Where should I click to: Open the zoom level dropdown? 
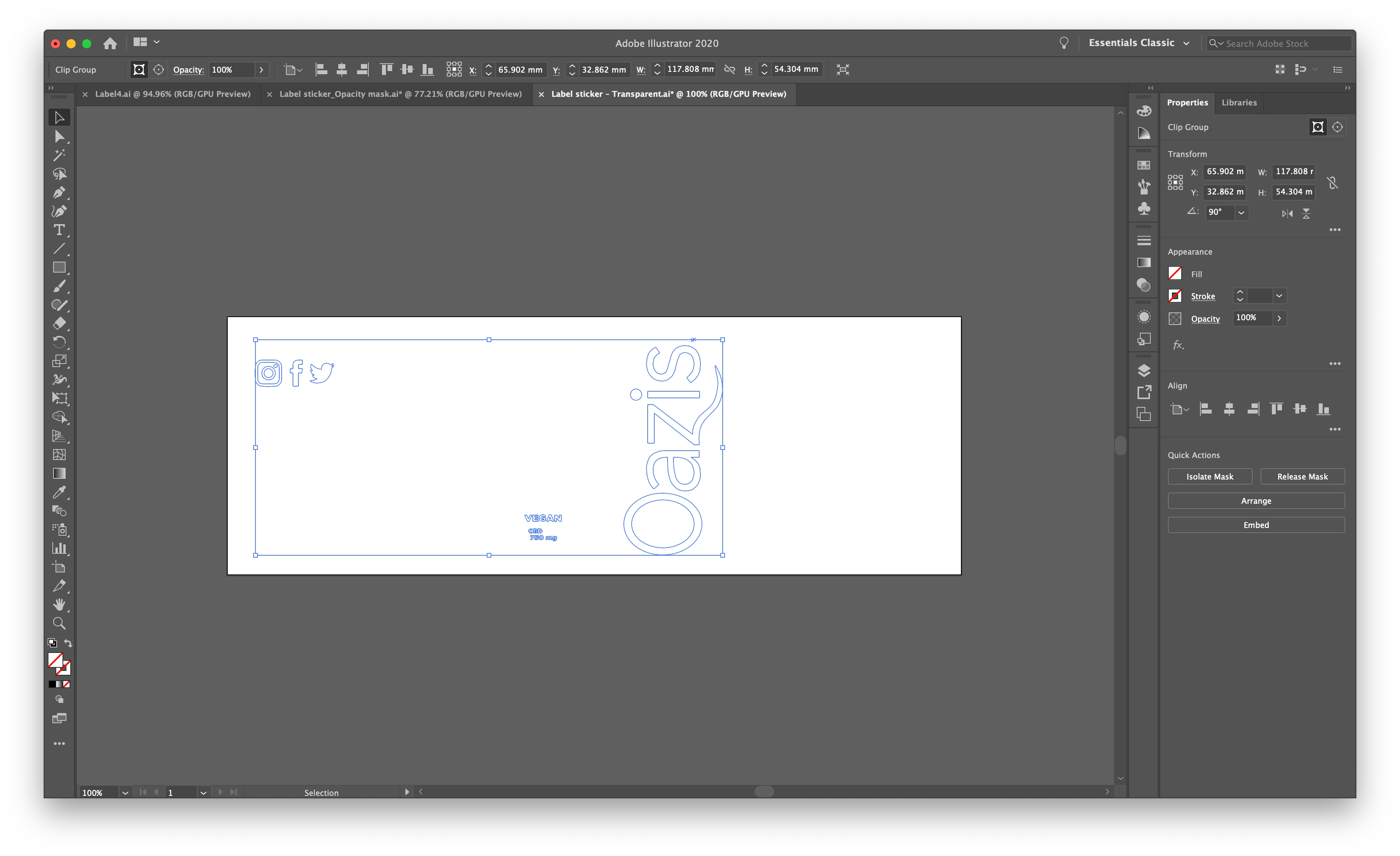pos(125,792)
